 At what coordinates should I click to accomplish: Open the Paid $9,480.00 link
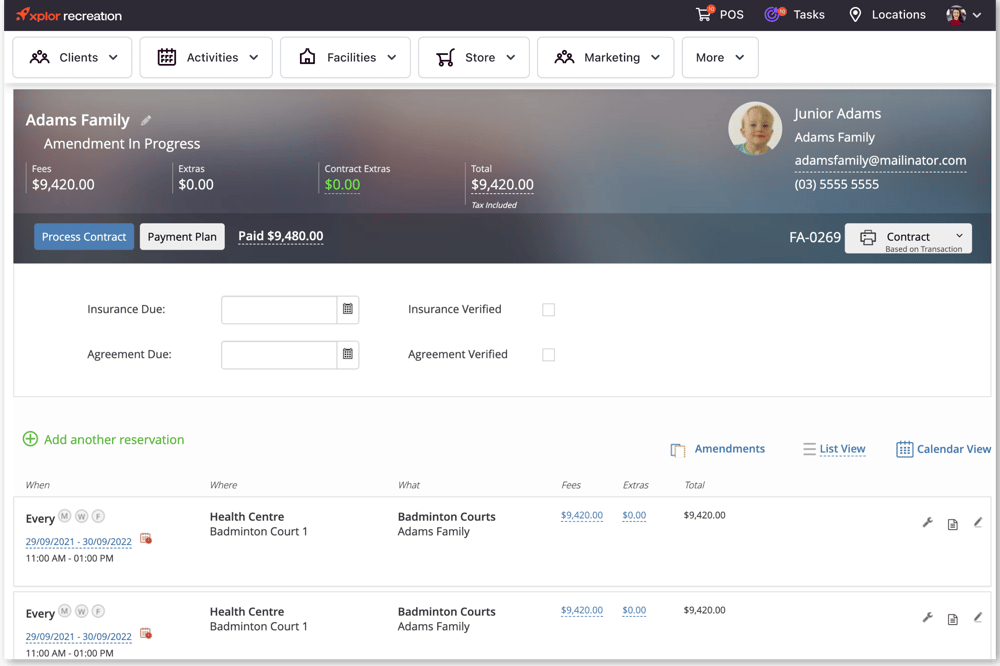280,236
